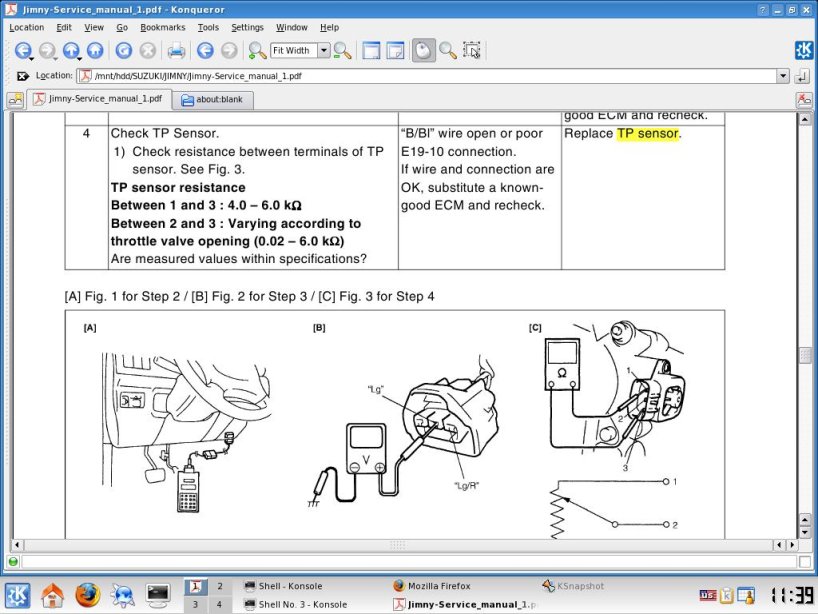Viewport: 818px width, 614px height.
Task: Launch Firefox from the panel
Action: [x=88, y=595]
